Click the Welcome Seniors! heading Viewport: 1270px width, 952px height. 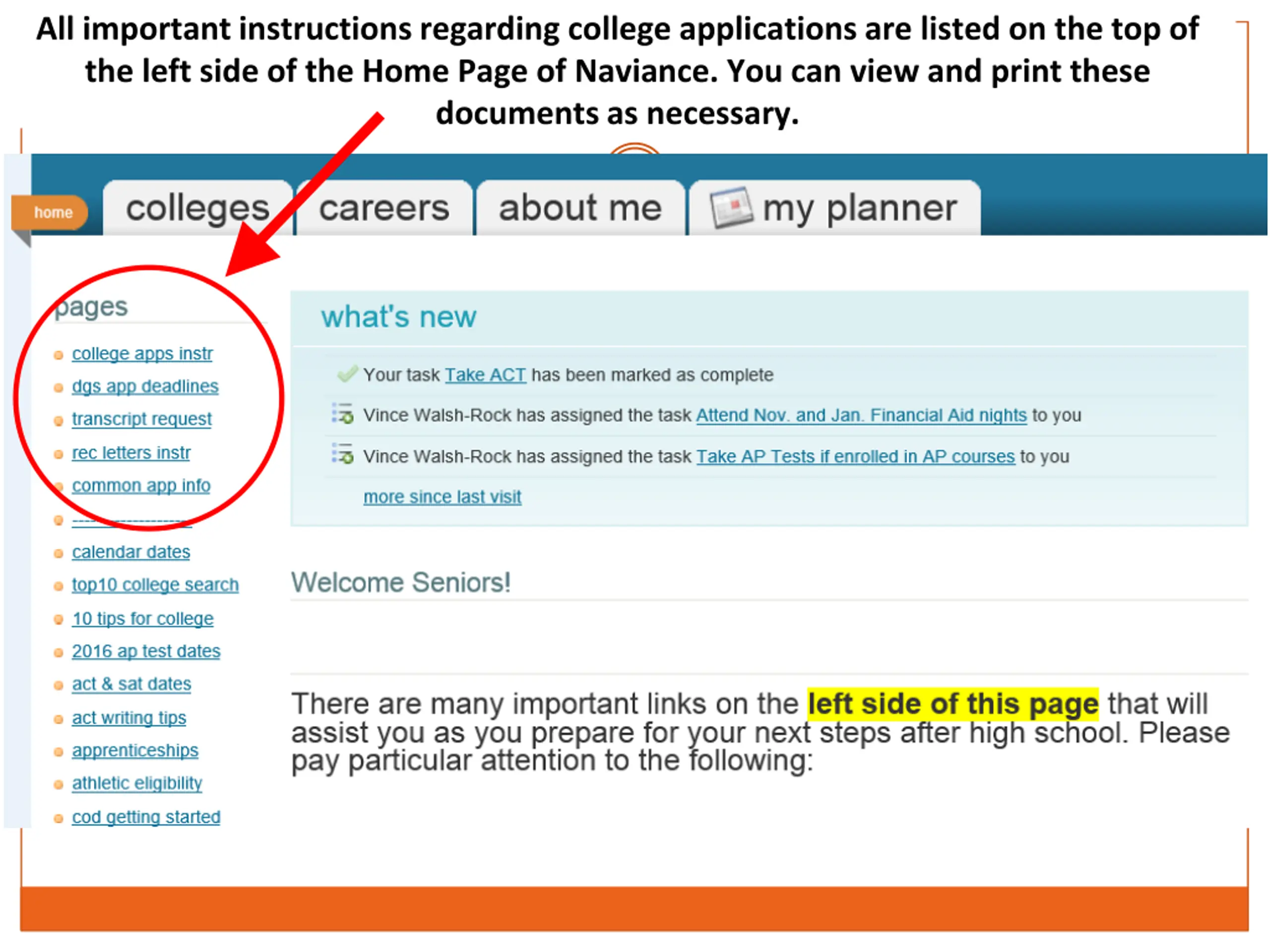pos(401,583)
